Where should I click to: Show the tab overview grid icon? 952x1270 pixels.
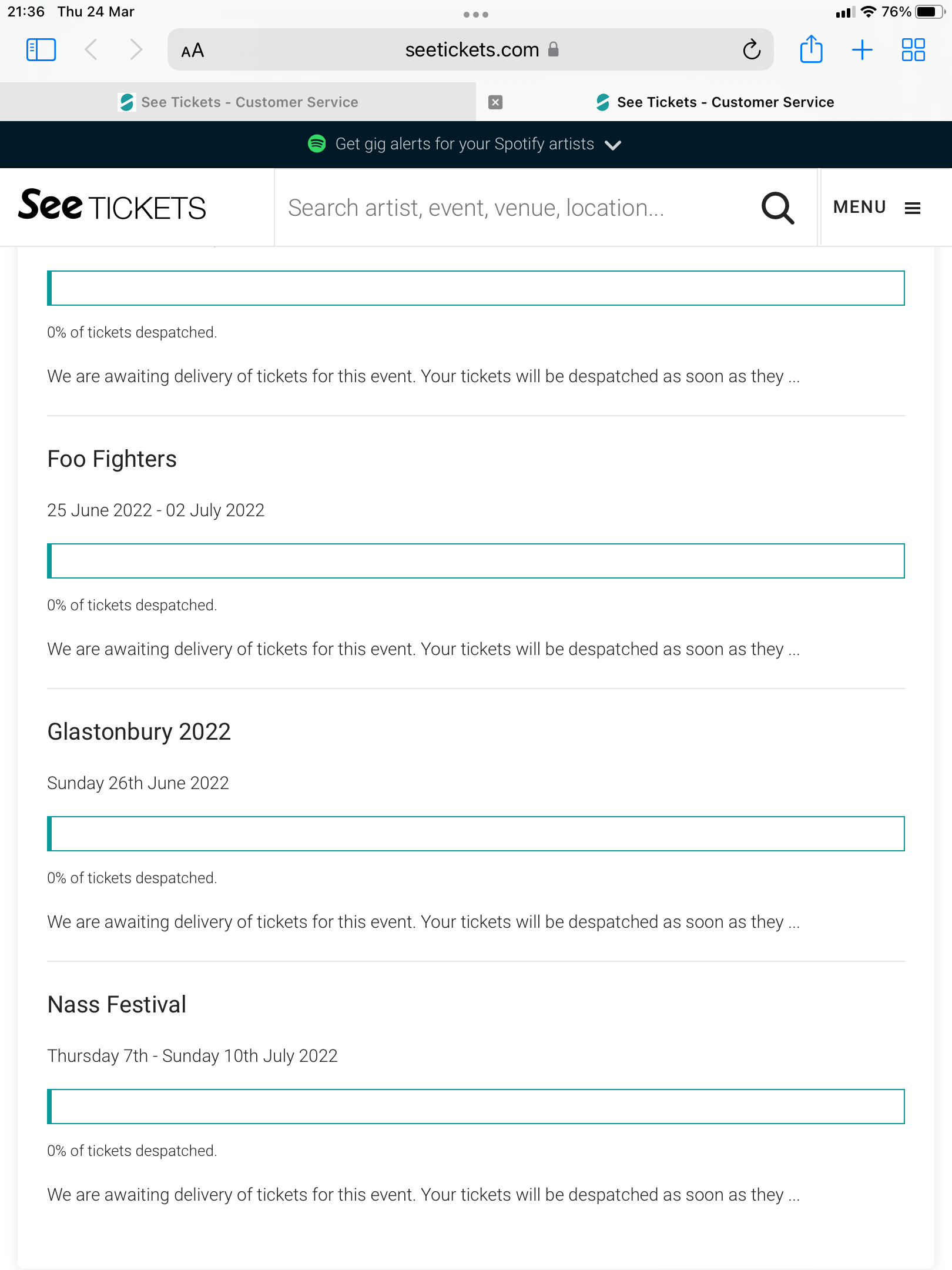913,50
